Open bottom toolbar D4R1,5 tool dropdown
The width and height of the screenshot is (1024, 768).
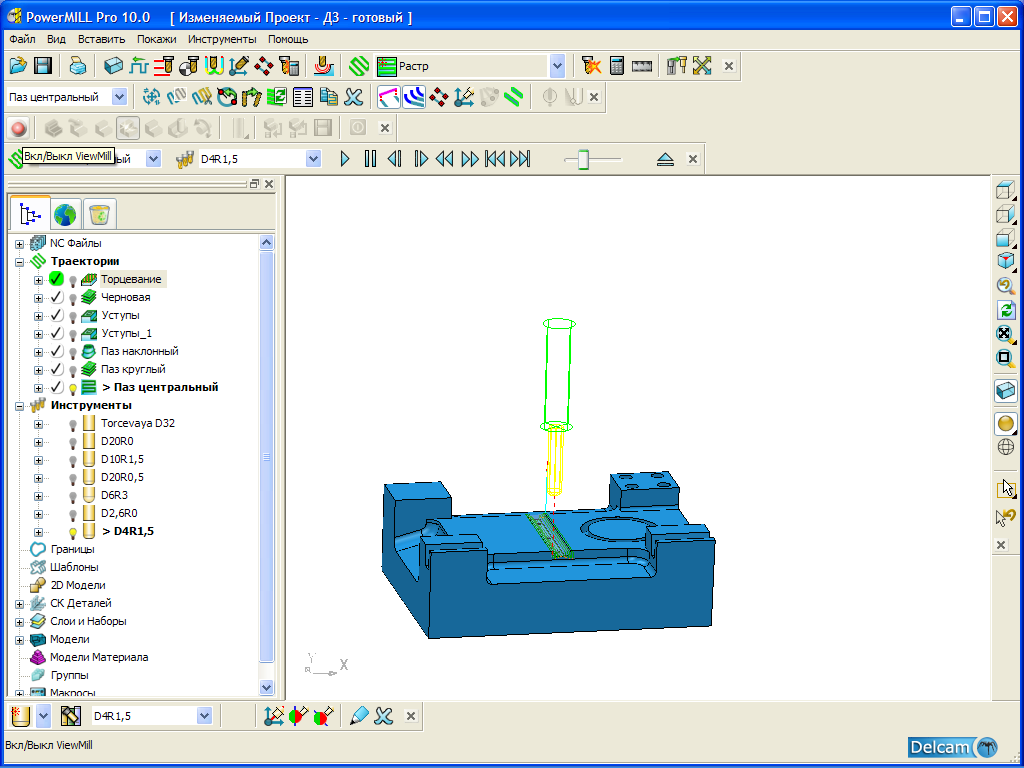[x=204, y=716]
